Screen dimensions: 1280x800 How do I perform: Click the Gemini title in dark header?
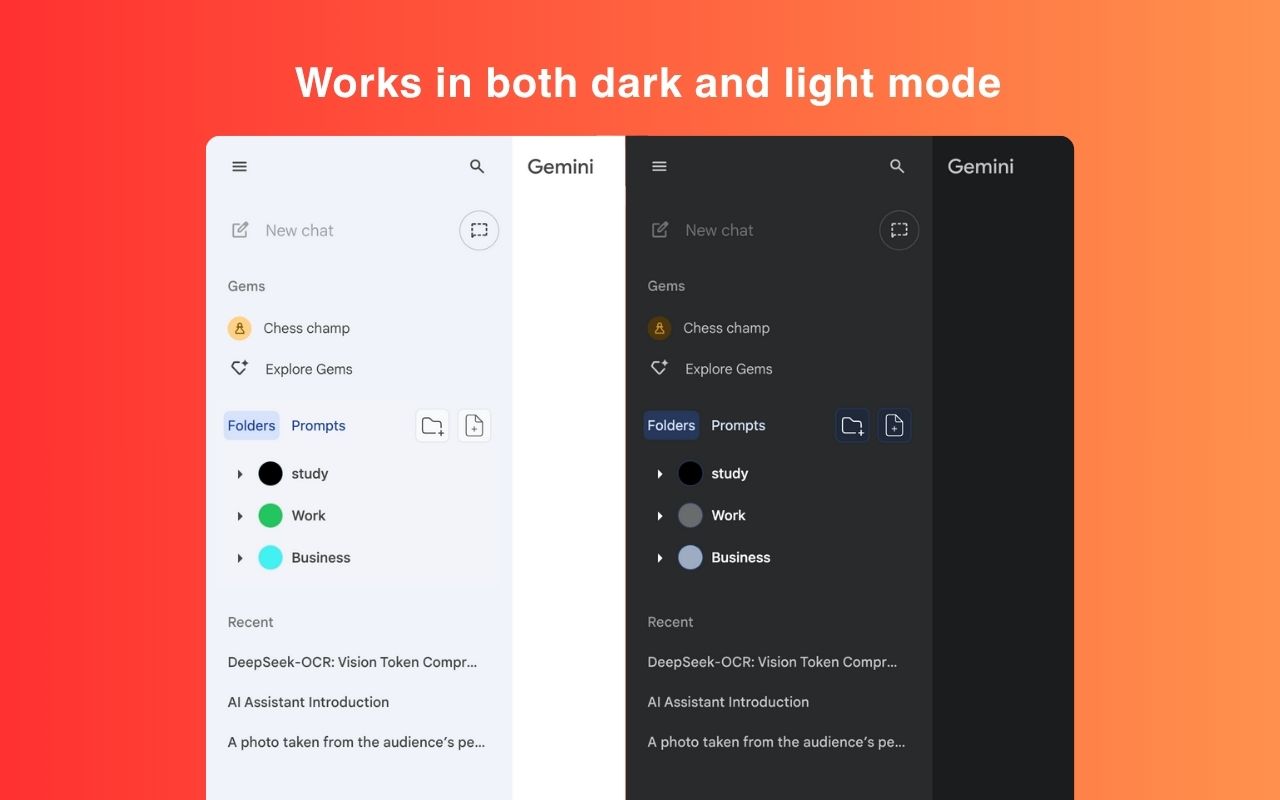[x=980, y=166]
